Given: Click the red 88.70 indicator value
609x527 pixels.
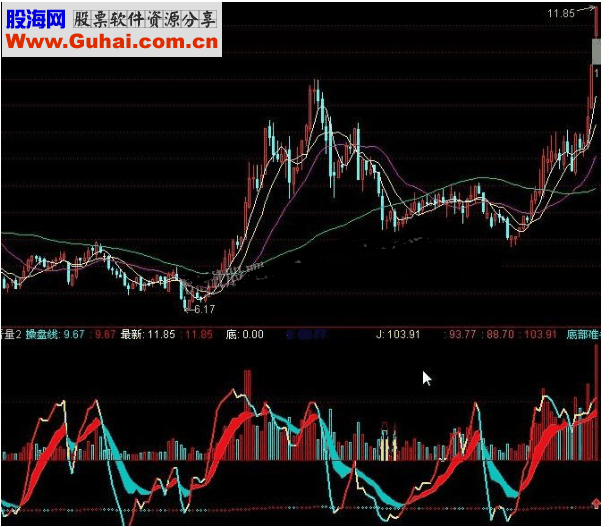Looking at the screenshot, I should click(x=500, y=334).
